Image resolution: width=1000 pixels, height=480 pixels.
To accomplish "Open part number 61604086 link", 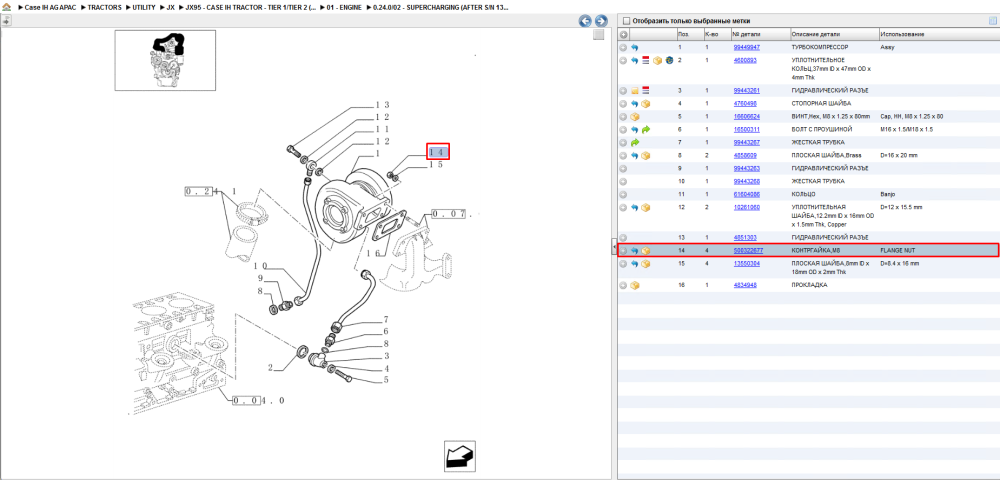I will (x=746, y=194).
